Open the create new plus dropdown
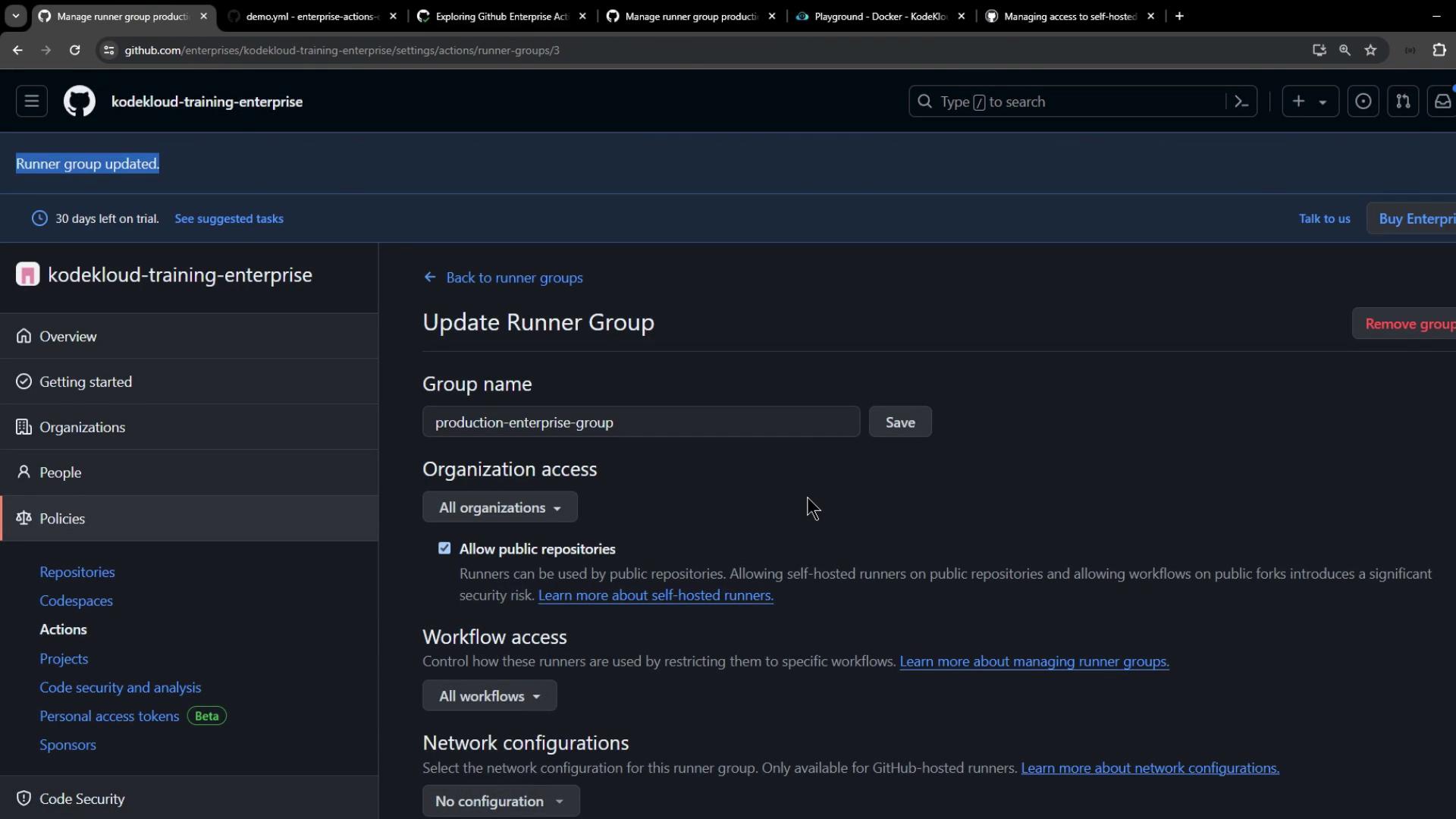The image size is (1456, 819). pos(1310,102)
